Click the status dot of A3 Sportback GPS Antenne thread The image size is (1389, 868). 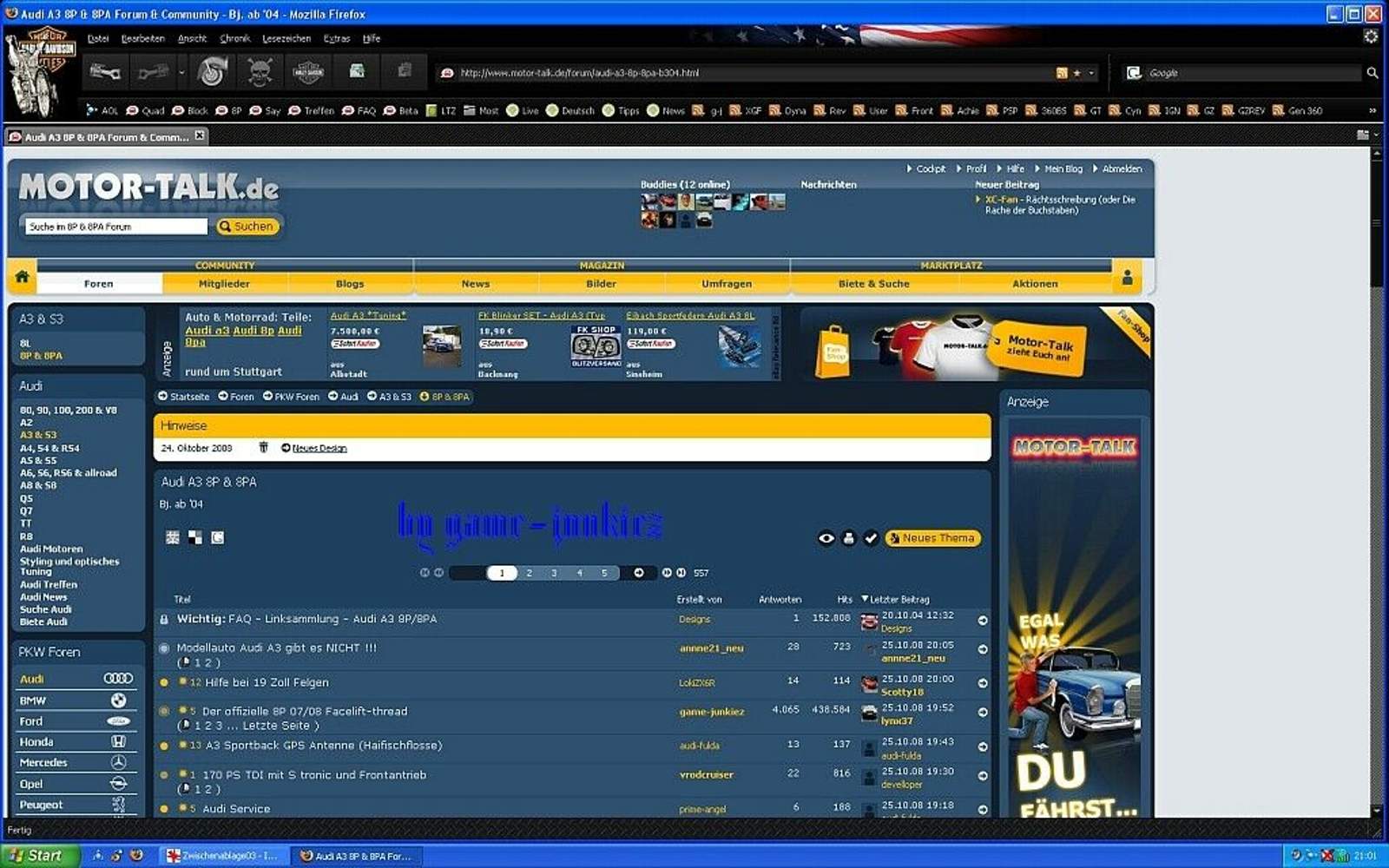tap(164, 746)
